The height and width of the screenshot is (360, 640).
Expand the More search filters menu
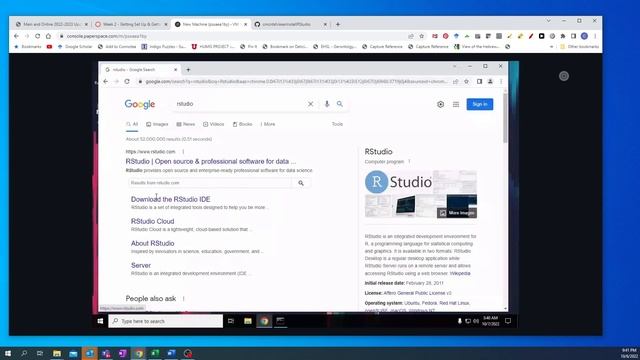[268, 124]
